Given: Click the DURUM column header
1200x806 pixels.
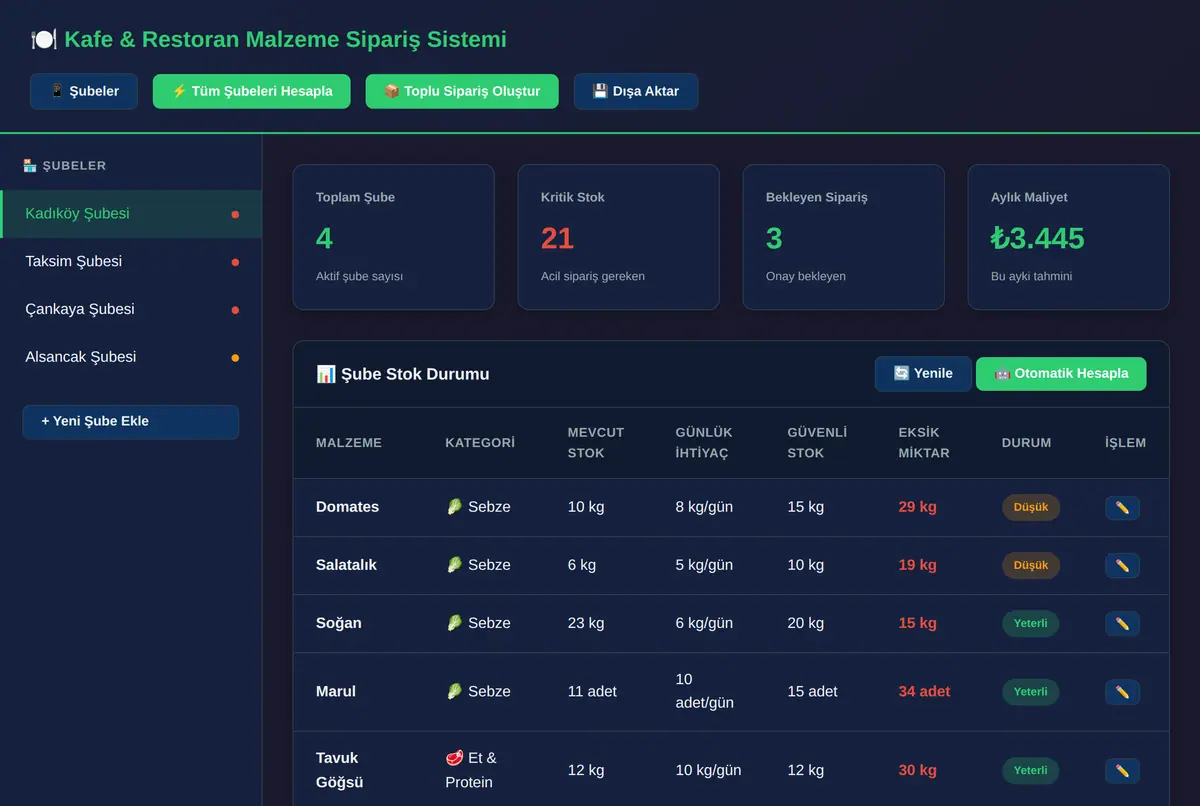Looking at the screenshot, I should 1026,443.
